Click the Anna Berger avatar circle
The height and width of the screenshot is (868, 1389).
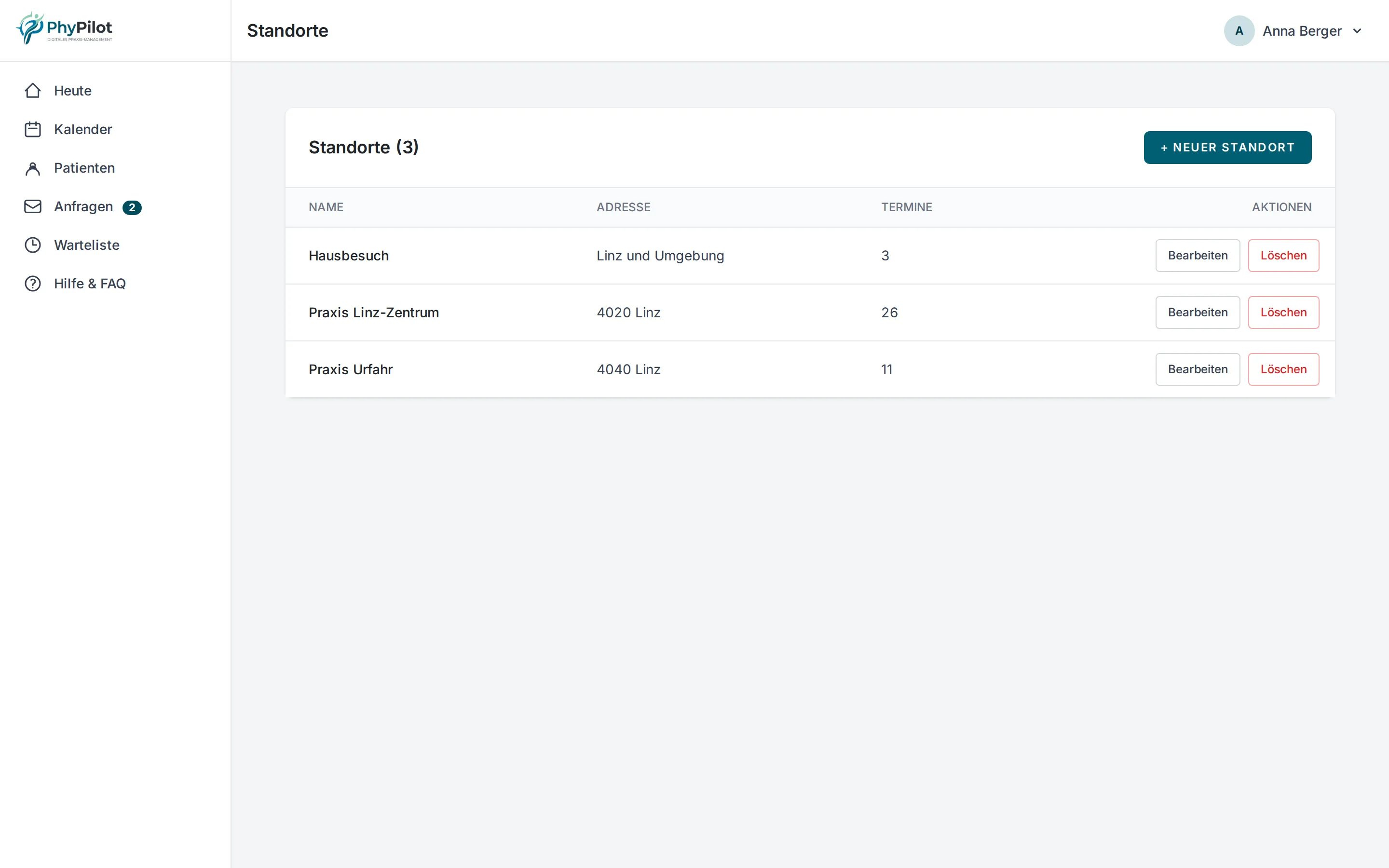(1239, 31)
